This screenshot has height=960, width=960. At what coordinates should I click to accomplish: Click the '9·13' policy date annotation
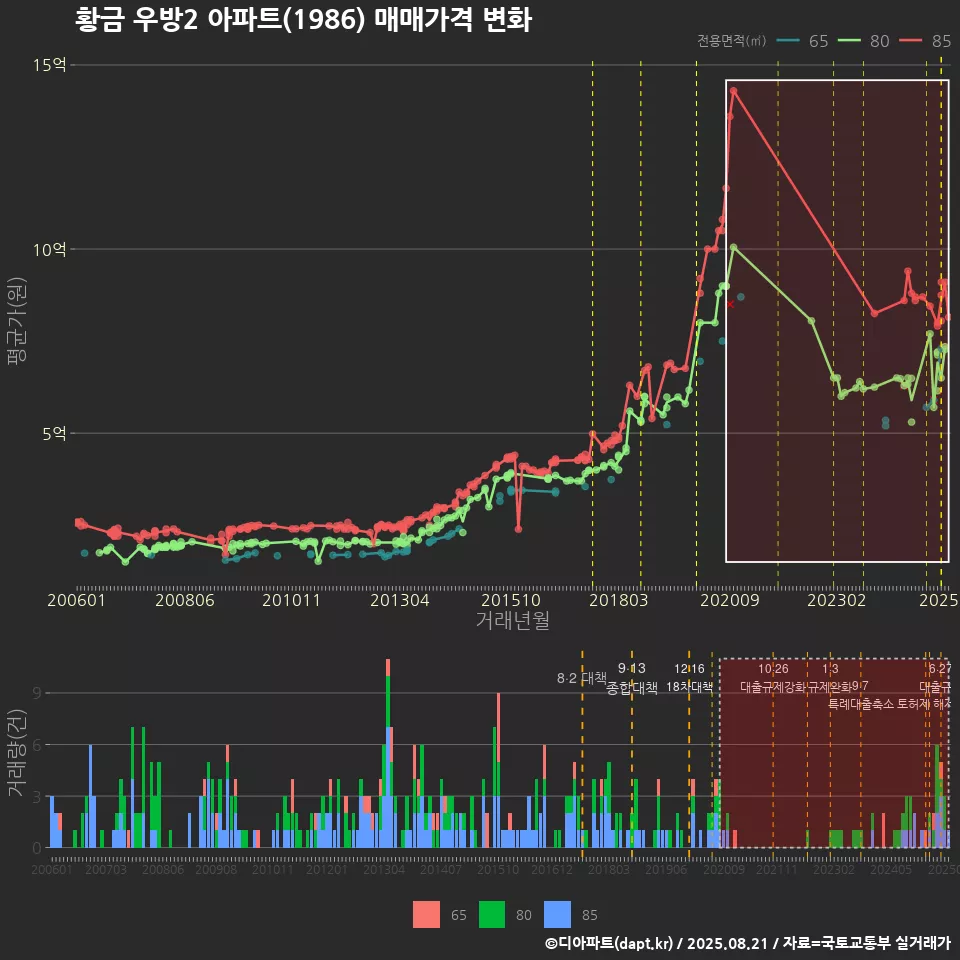coord(632,668)
